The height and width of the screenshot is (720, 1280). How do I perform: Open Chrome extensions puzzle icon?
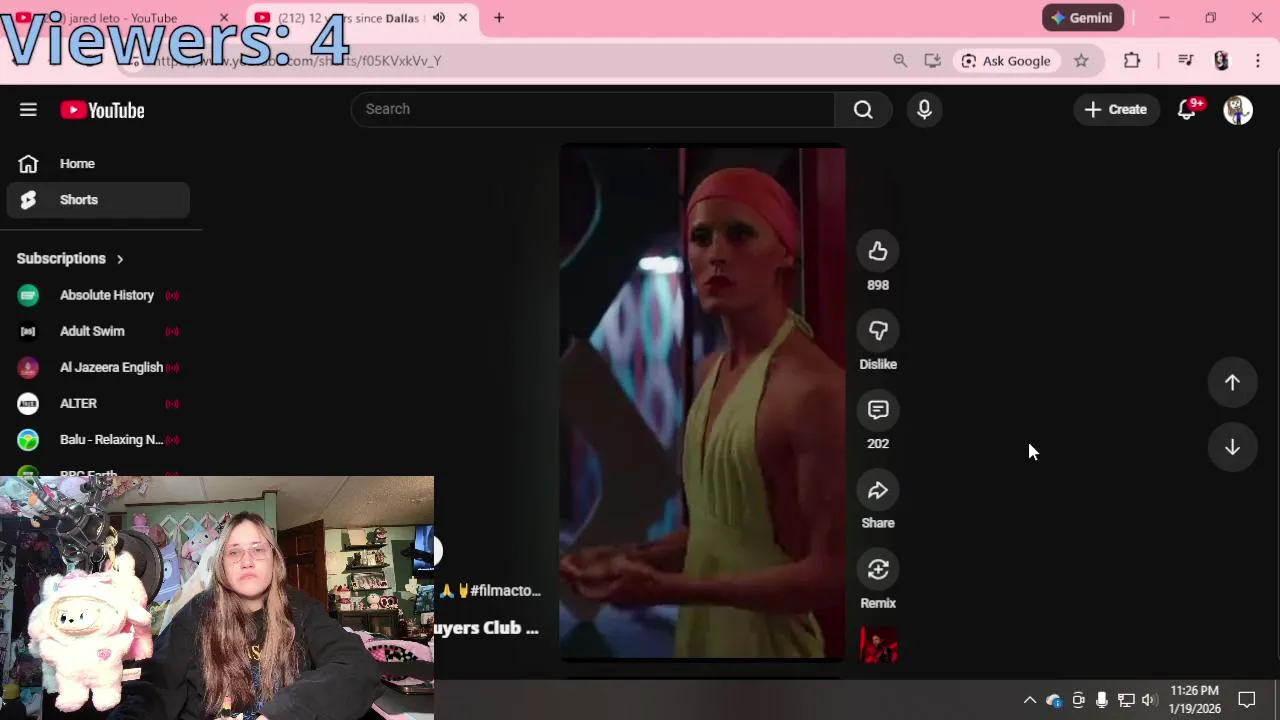point(1132,61)
